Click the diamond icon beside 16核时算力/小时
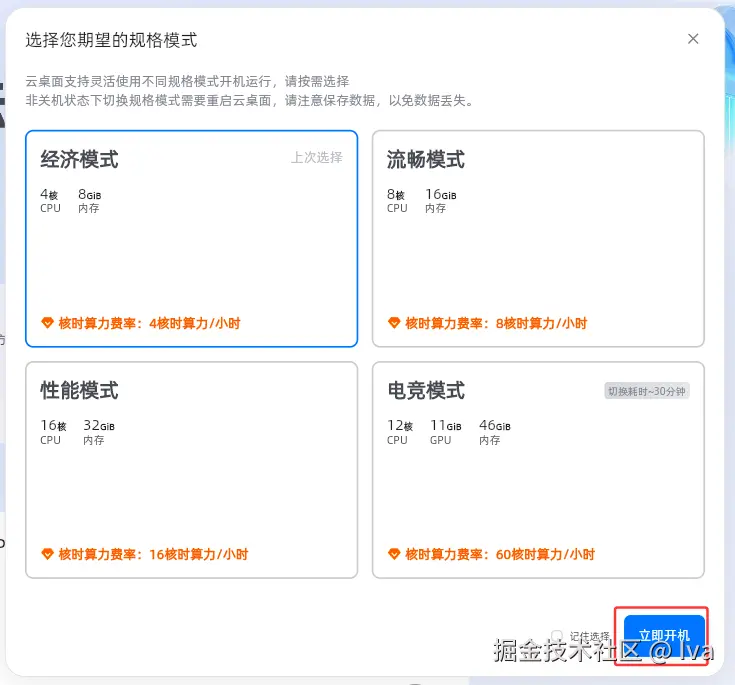 pyautogui.click(x=47, y=554)
